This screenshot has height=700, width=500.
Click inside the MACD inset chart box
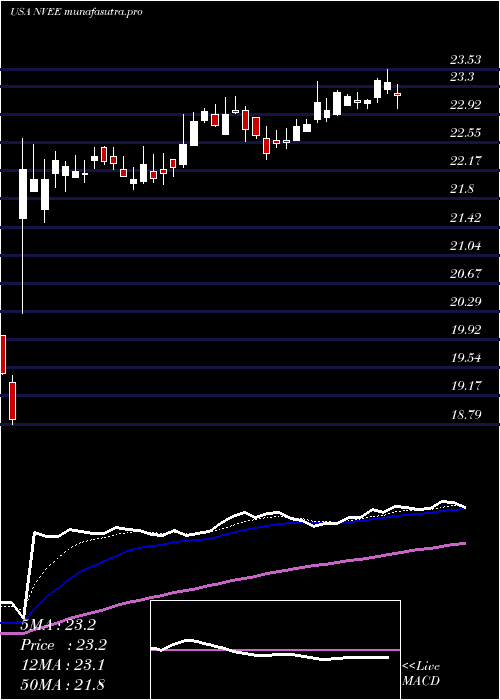(x=275, y=650)
